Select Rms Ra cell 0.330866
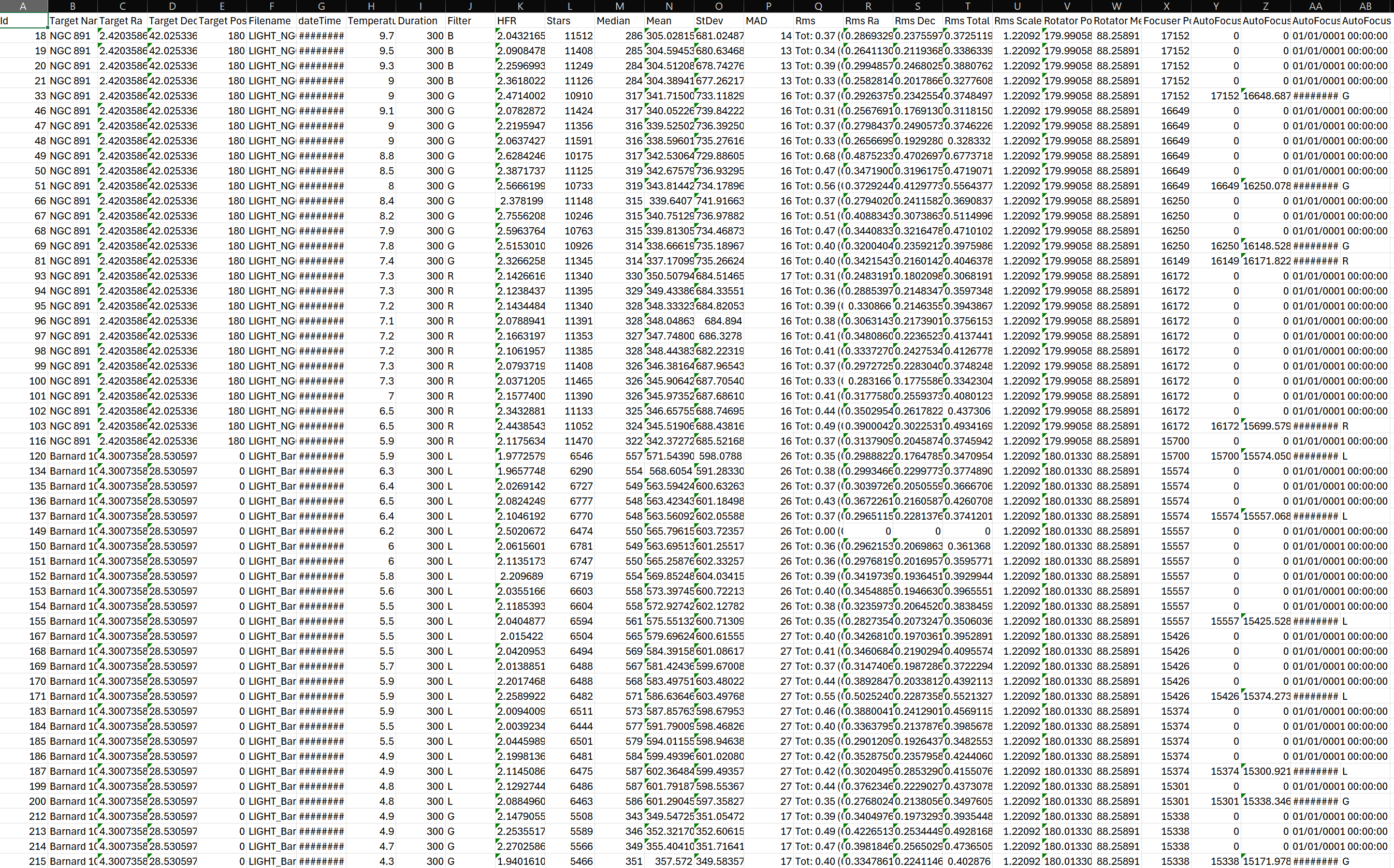 coord(868,306)
